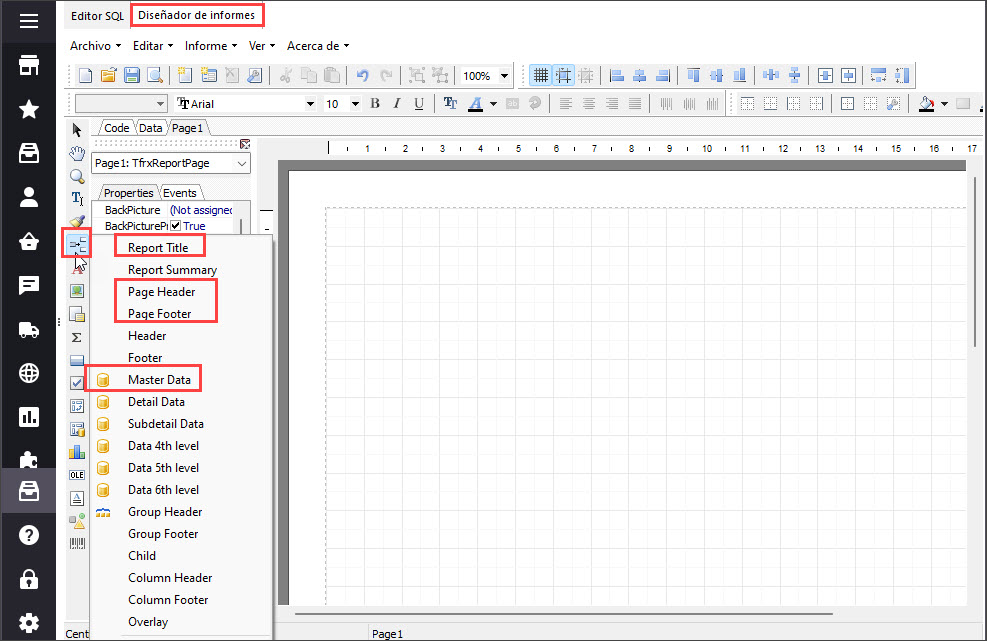This screenshot has width=987, height=641.
Task: Open settings gear in the sidebar
Action: coord(28,623)
